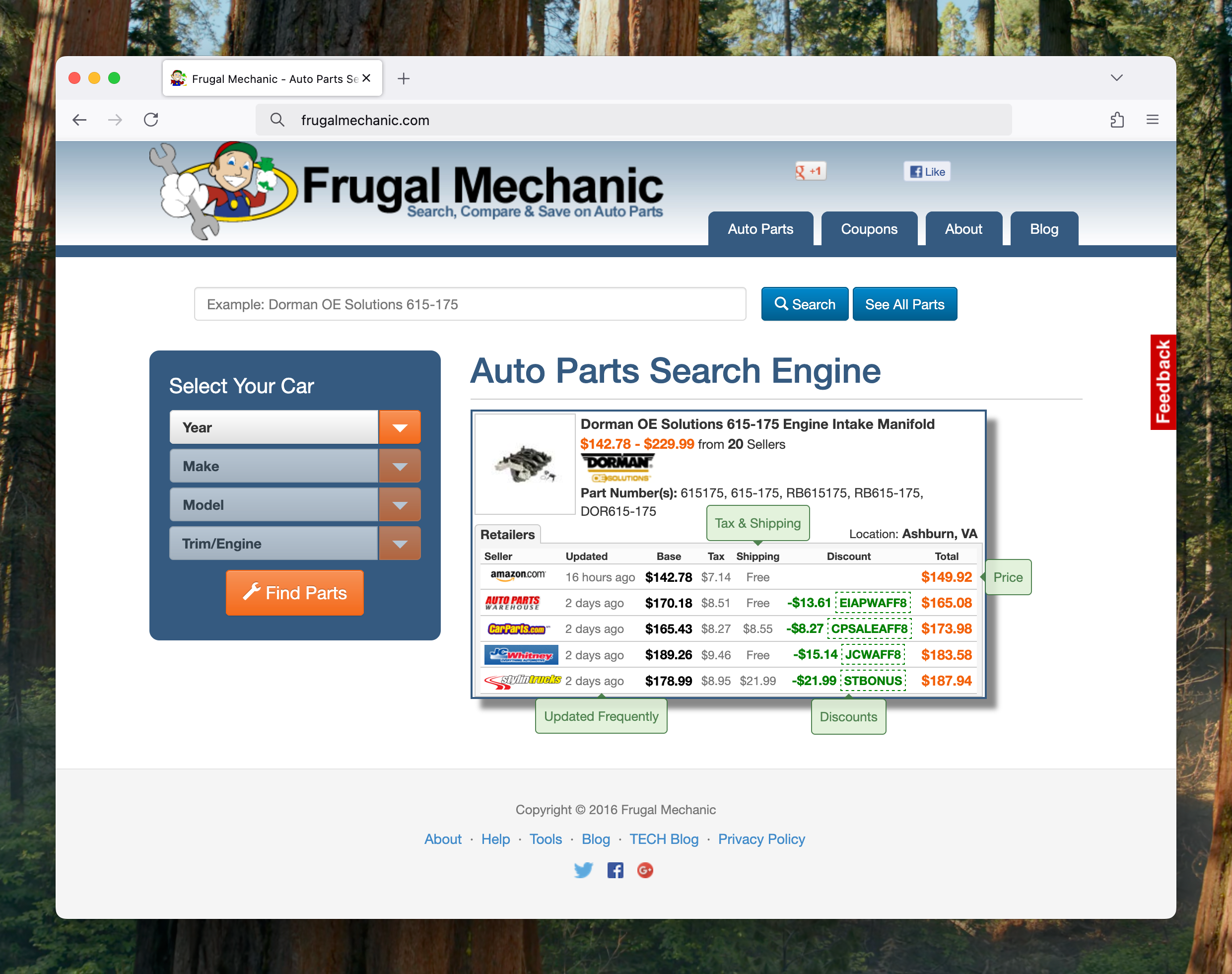Viewport: 1232px width, 974px height.
Task: Open the browser hamburger menu
Action: point(1152,120)
